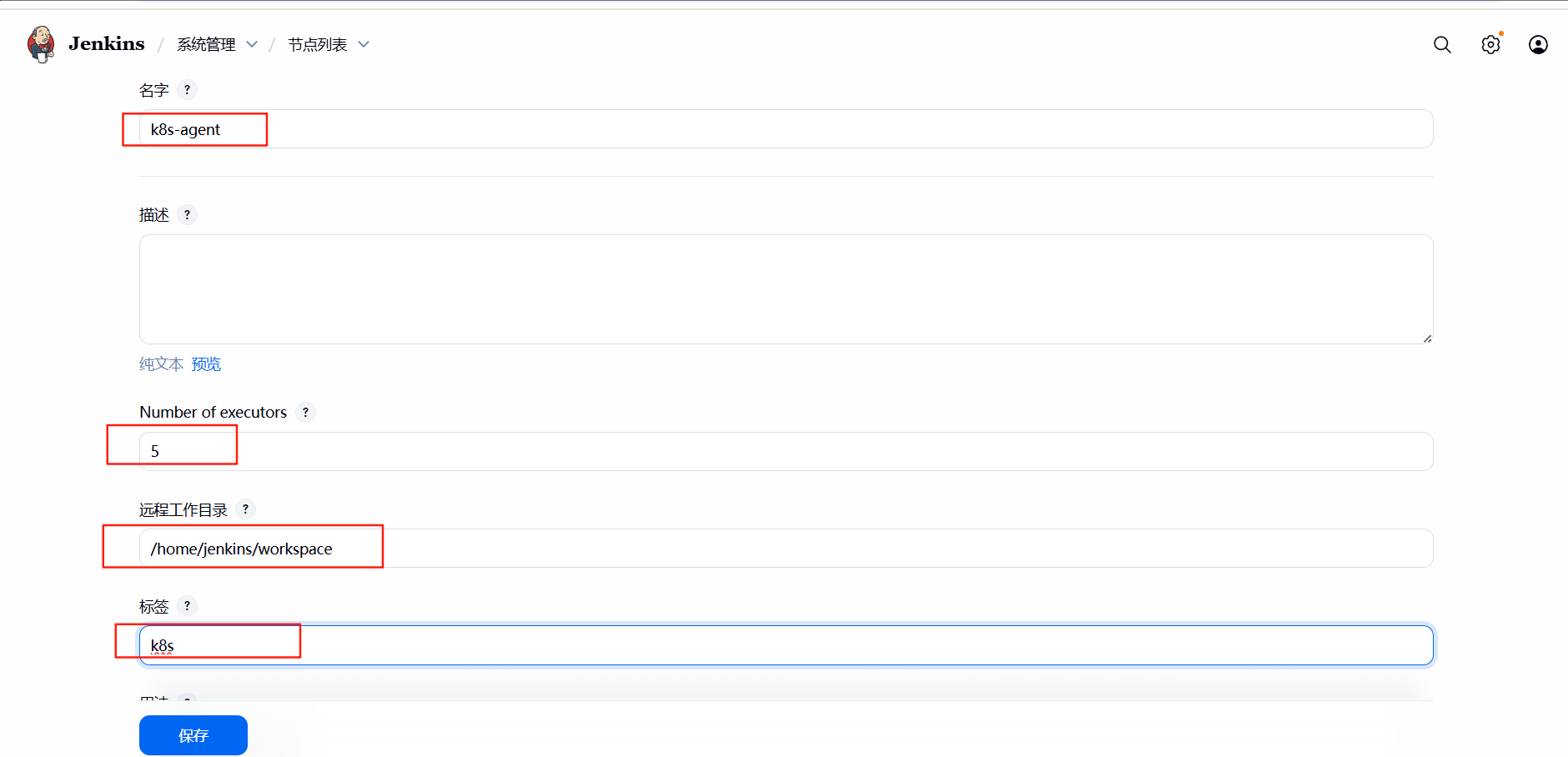Click the Jenkins title text link
This screenshot has height=757, width=1568.
point(107,44)
